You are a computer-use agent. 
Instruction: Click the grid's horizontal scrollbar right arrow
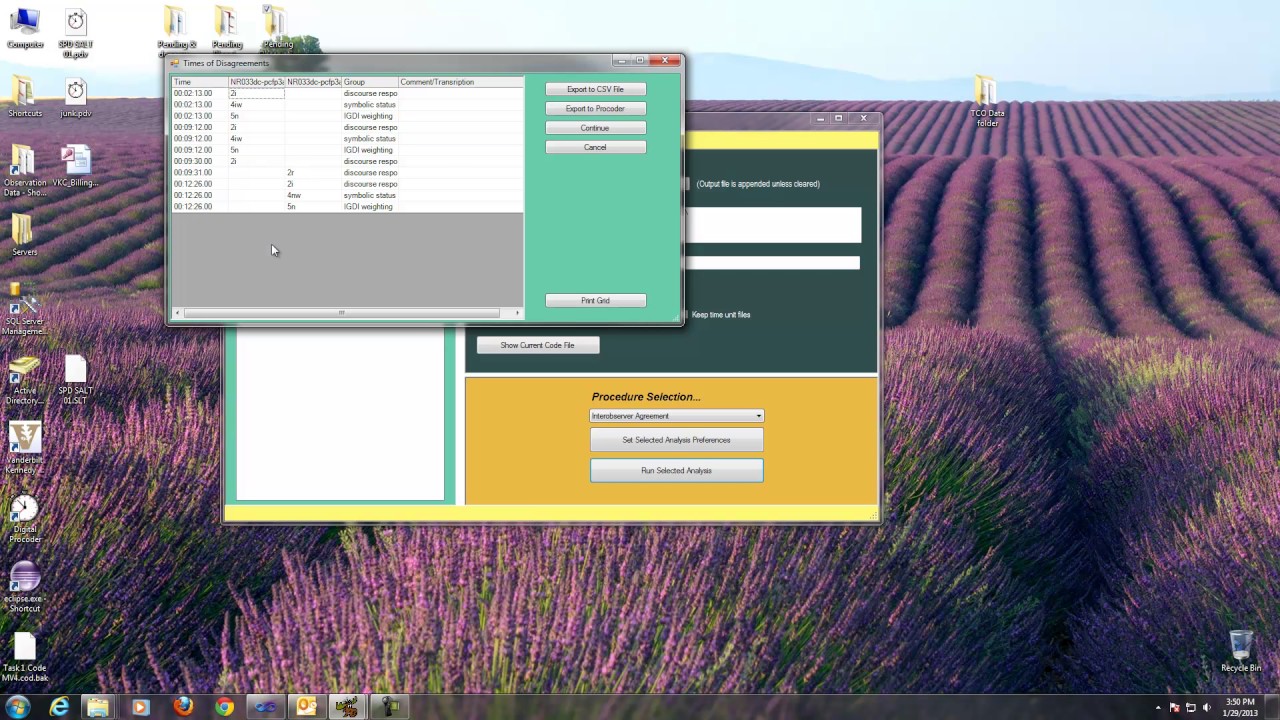(517, 313)
